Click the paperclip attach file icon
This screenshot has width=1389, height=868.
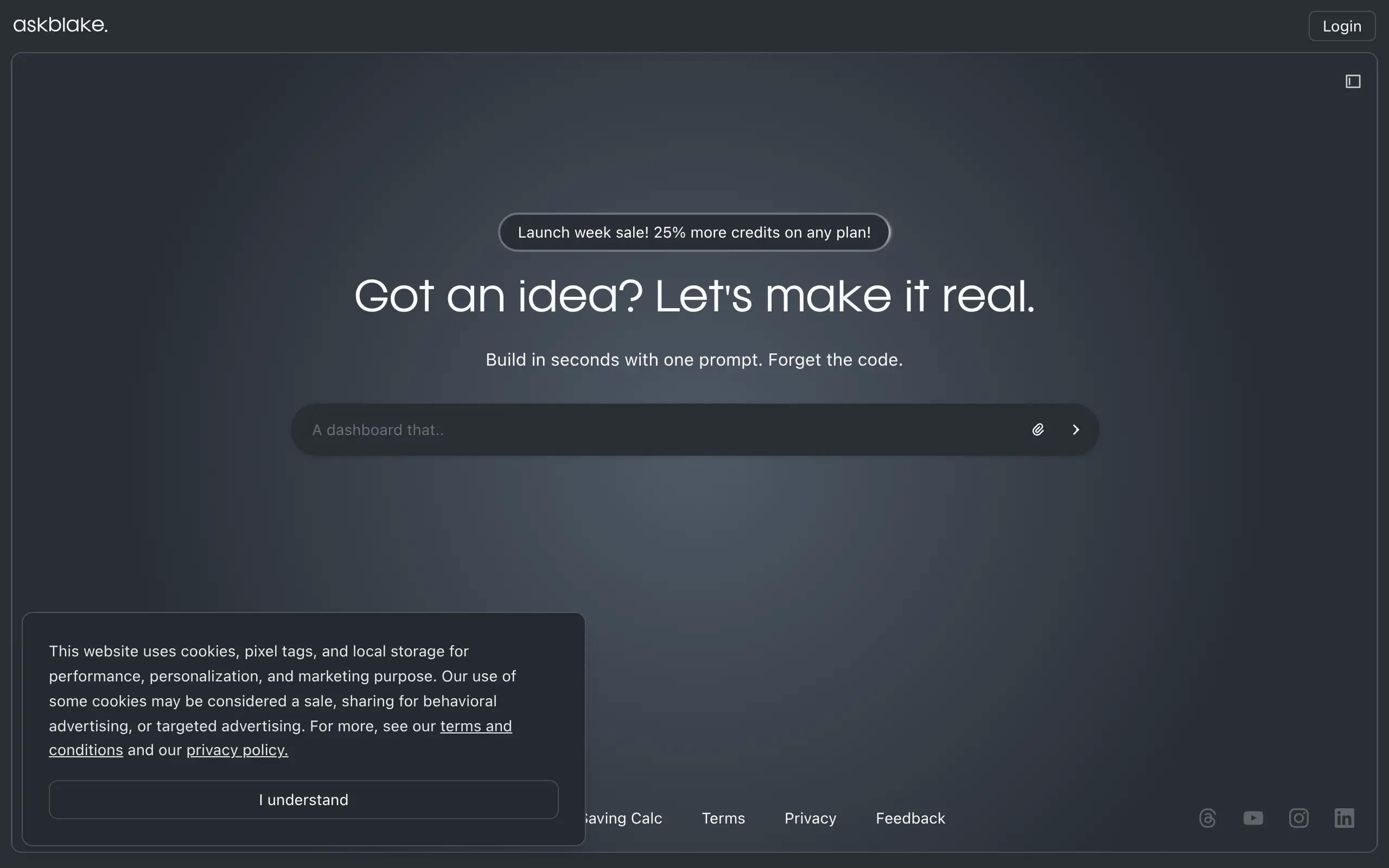[x=1038, y=430]
